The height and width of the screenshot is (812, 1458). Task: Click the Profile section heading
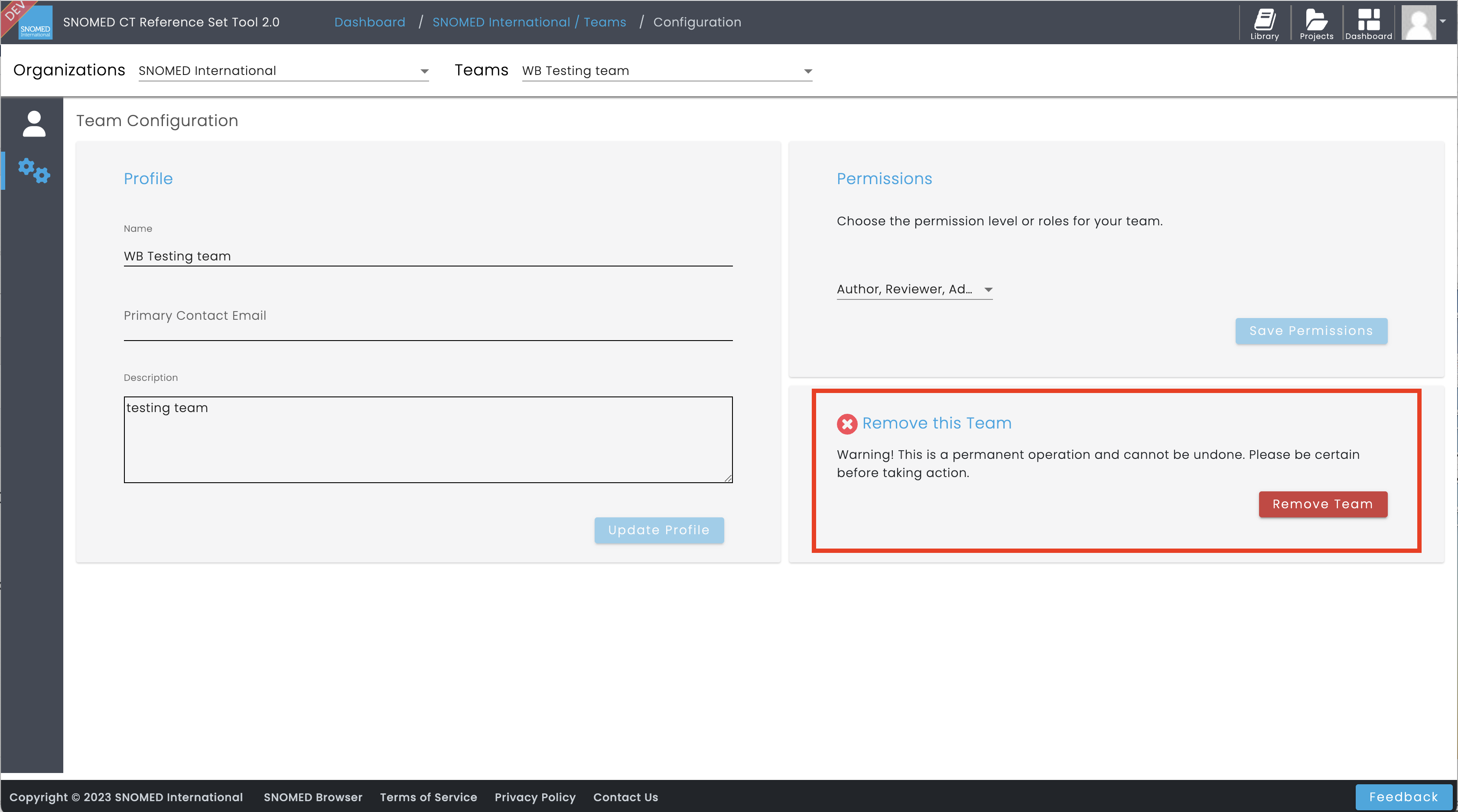pos(148,179)
